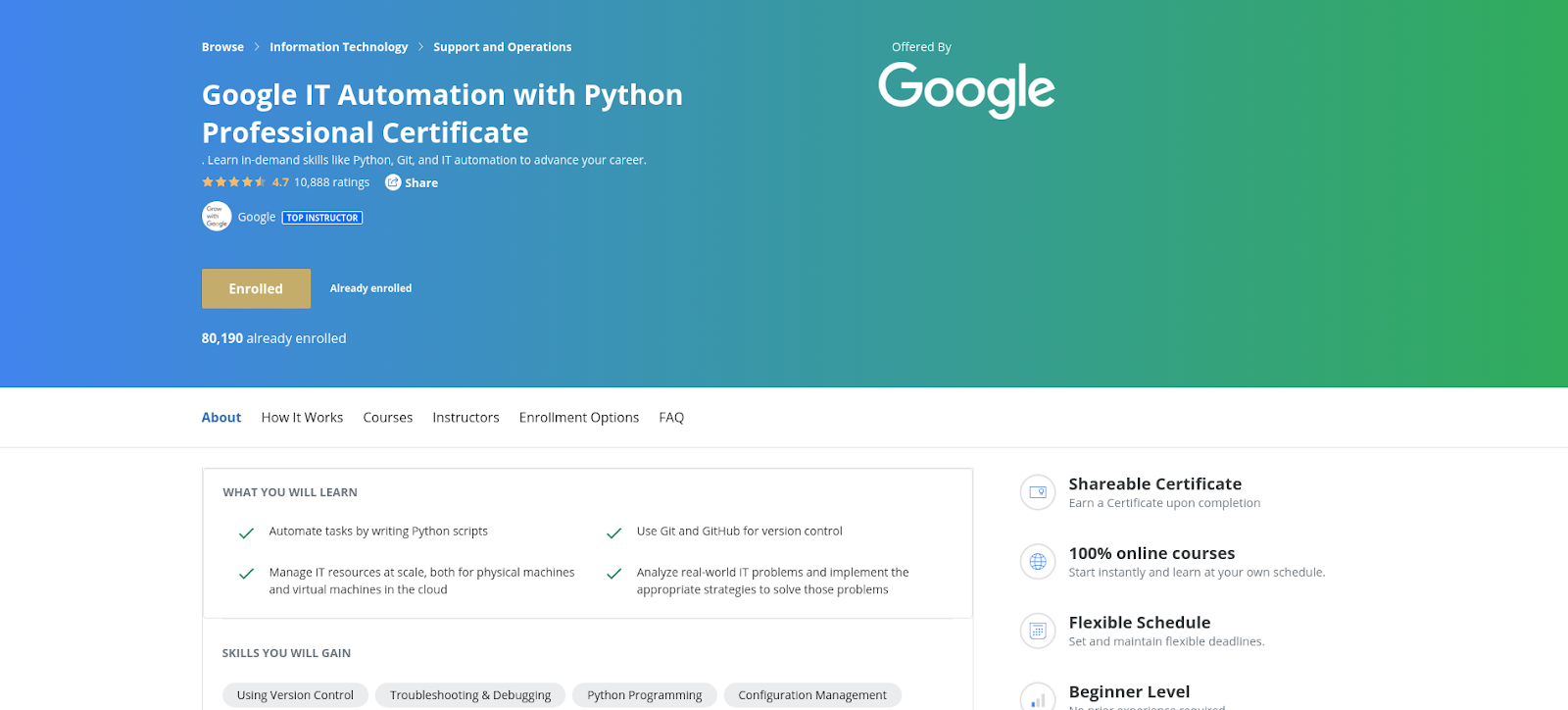Screen dimensions: 1568x710
Task: Click the Flexible Schedule calendar icon
Action: [1038, 631]
